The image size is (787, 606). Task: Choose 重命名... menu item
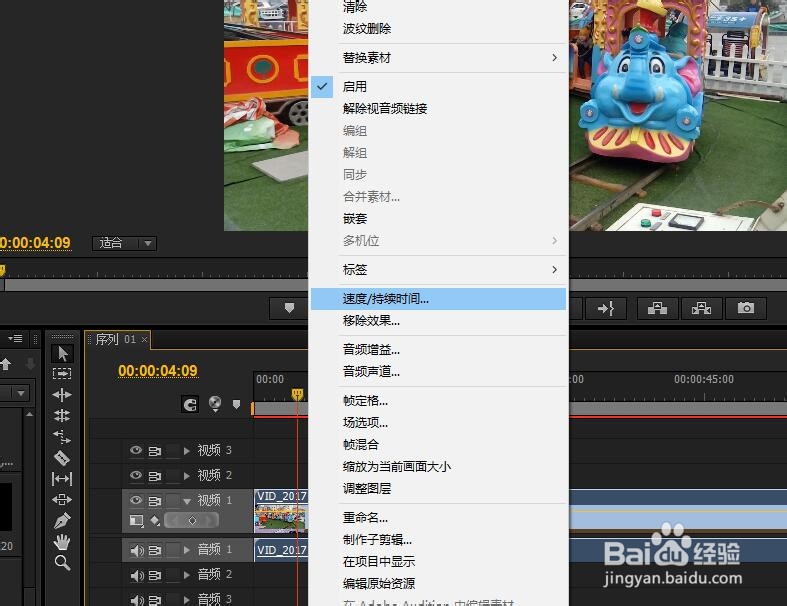tap(439, 518)
